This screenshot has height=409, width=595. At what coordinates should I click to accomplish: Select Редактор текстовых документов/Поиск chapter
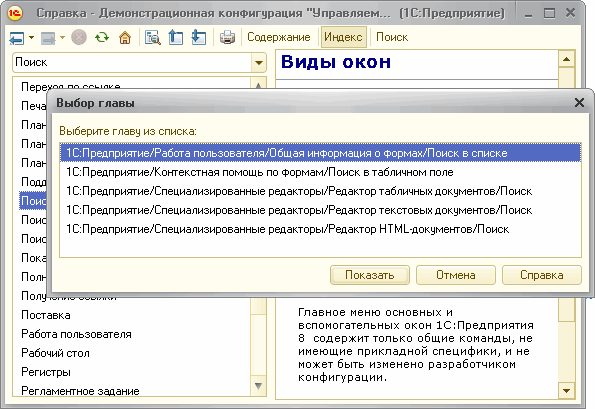click(320, 210)
